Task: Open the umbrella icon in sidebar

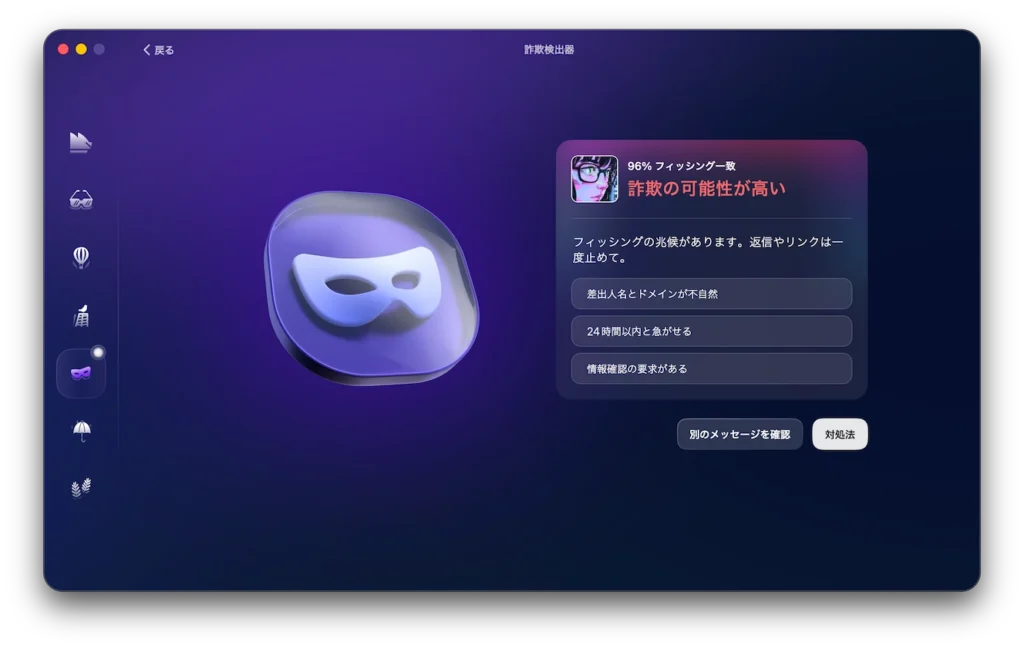Action: (x=82, y=431)
